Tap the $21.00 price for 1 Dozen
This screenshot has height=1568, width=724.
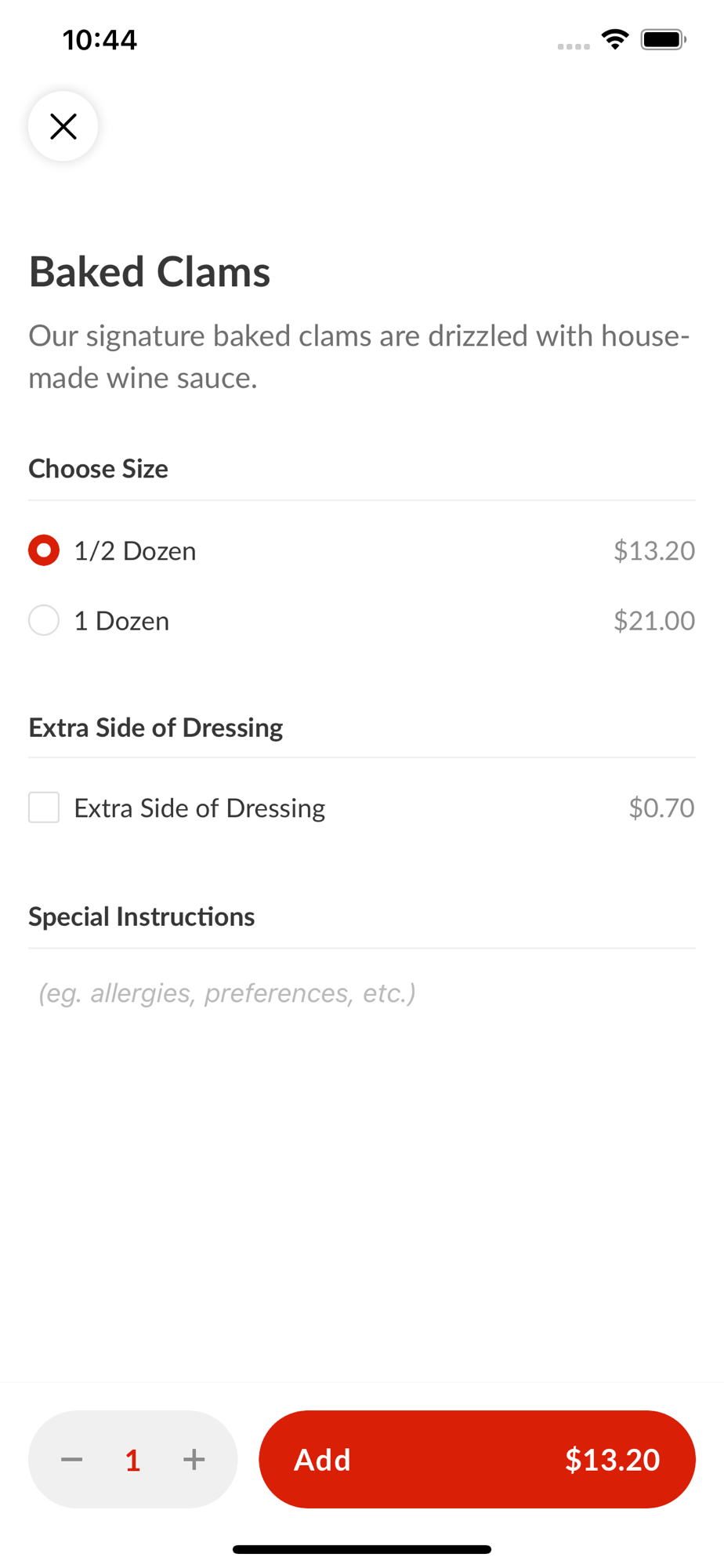click(653, 621)
